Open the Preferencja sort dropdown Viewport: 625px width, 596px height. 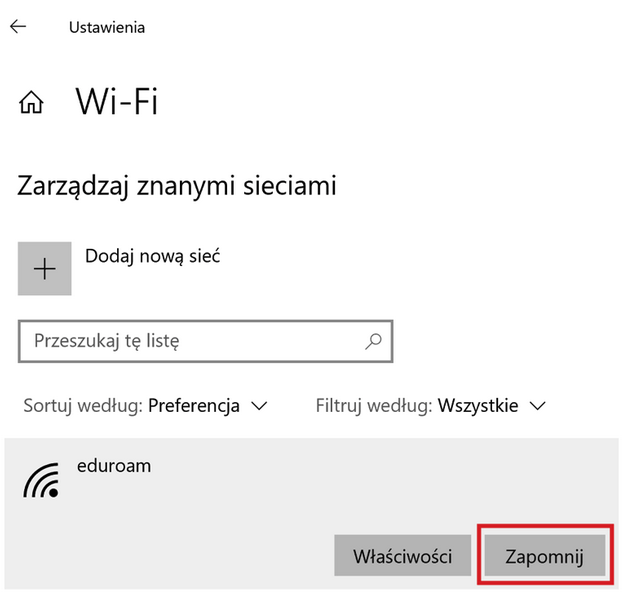click(x=193, y=406)
